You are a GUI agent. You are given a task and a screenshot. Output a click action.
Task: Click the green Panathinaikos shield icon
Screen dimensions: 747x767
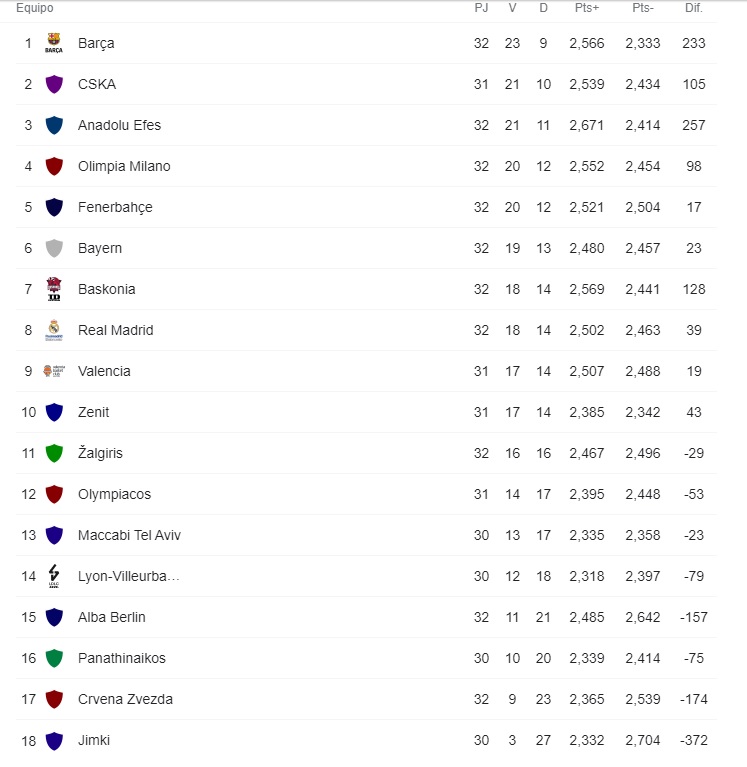tap(54, 658)
